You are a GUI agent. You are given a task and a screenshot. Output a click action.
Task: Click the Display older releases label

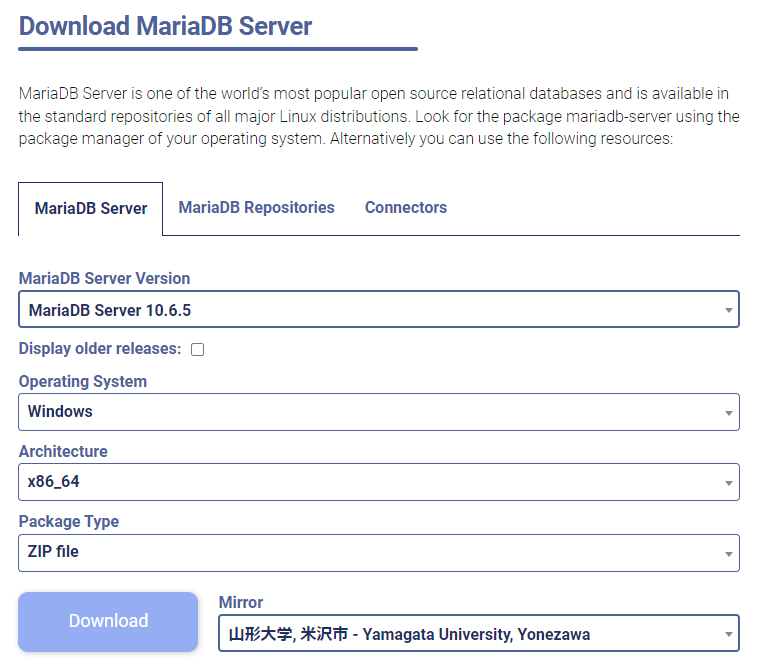[100, 348]
